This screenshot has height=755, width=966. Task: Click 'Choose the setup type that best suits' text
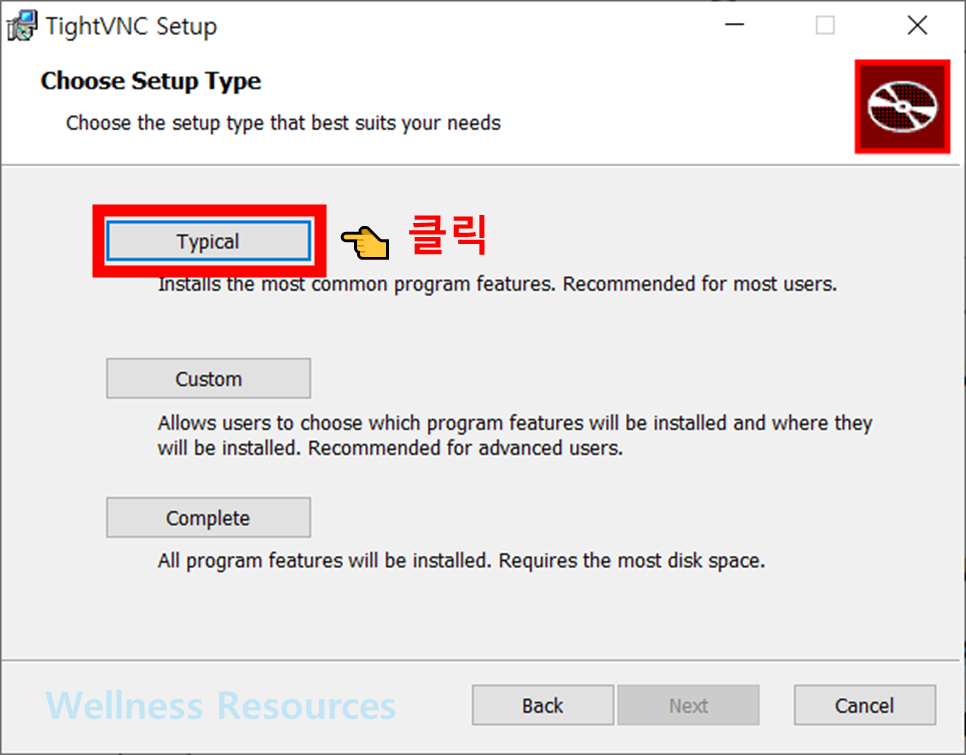(283, 123)
